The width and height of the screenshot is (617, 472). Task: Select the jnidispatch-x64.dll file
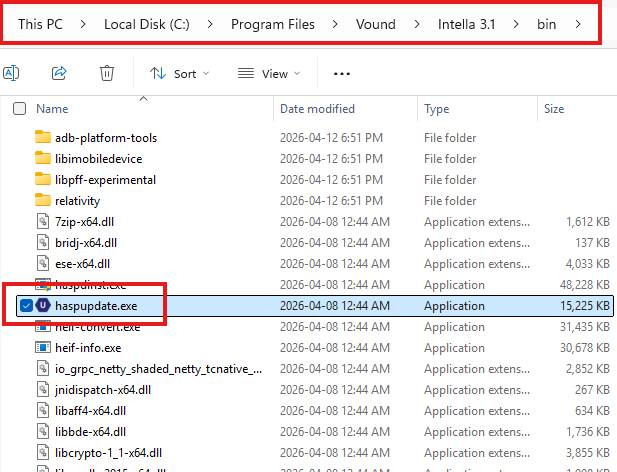[103, 389]
